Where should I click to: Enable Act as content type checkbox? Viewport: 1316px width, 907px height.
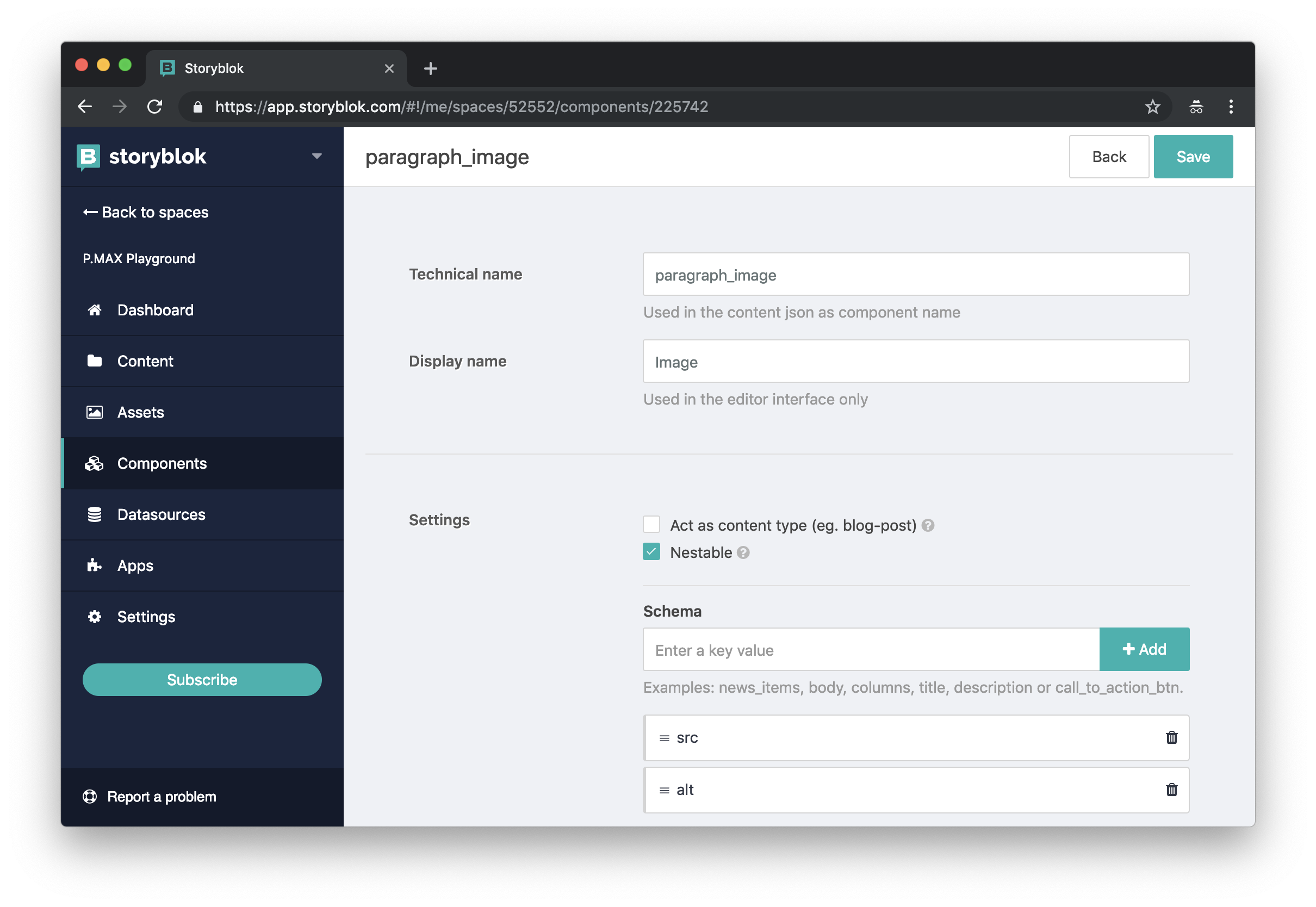click(x=651, y=523)
